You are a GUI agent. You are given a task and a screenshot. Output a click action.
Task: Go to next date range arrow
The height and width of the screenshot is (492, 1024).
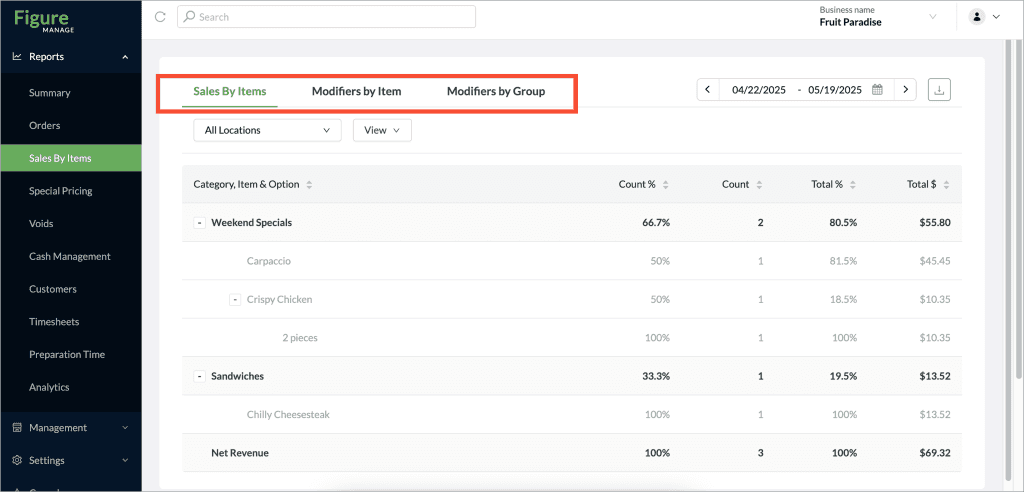(x=905, y=90)
